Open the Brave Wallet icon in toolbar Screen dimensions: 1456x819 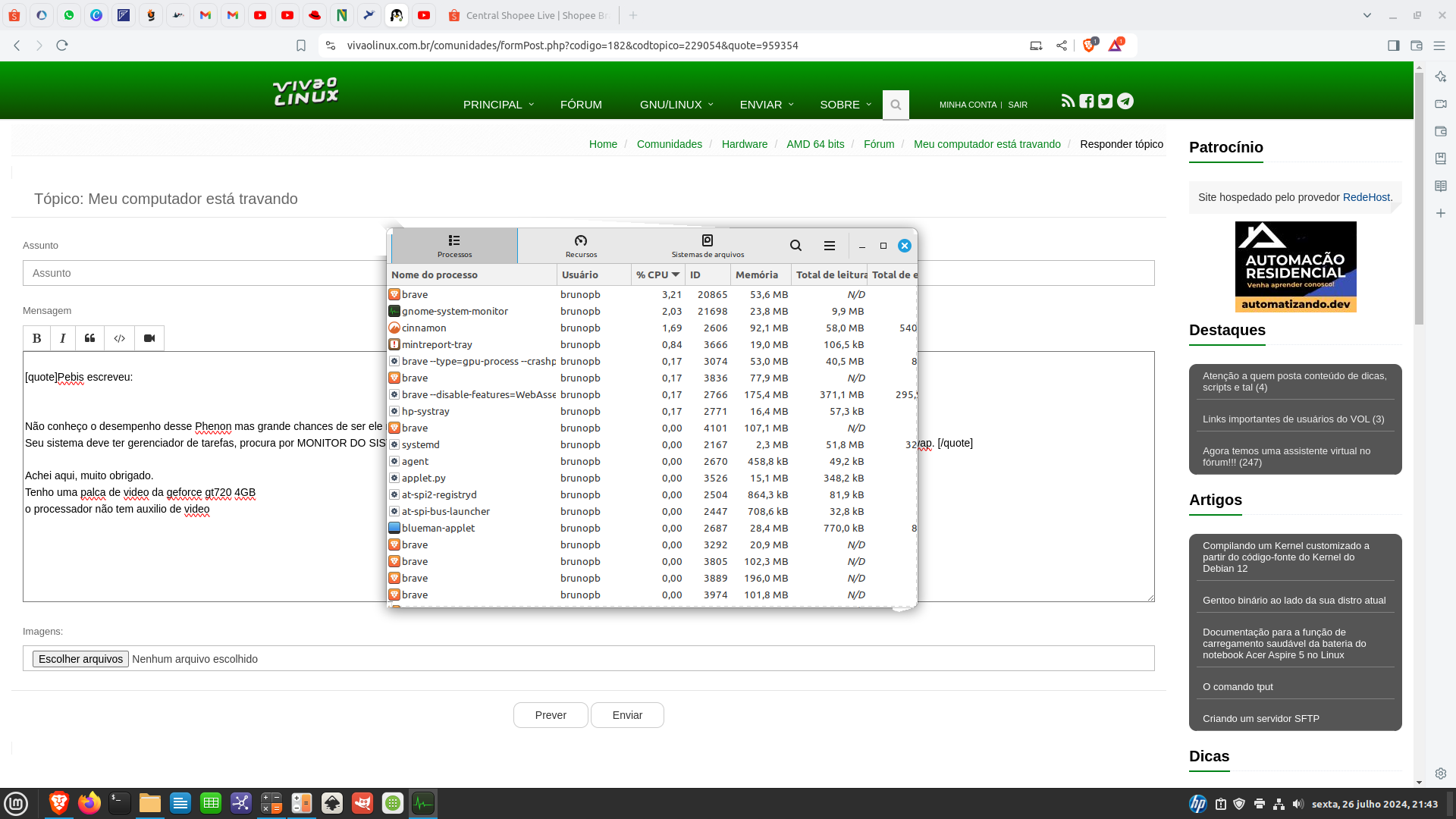point(1416,45)
